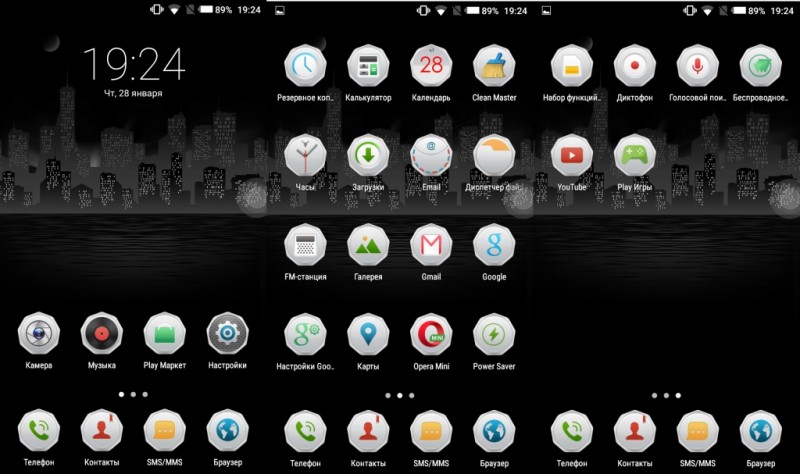This screenshot has height=474, width=800.
Task: Open Диспетчер фай.. file manager
Action: (494, 156)
